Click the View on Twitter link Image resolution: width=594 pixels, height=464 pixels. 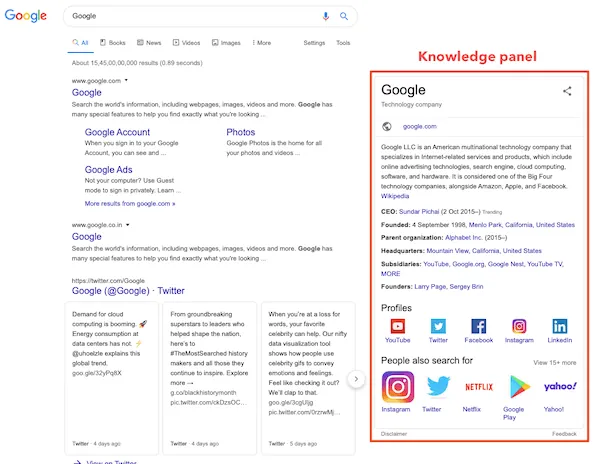[111, 462]
